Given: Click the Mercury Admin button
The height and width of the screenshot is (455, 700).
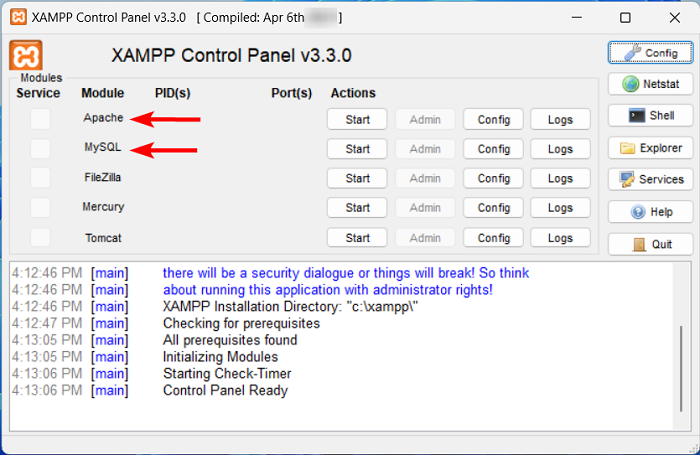Looking at the screenshot, I should click(425, 208).
